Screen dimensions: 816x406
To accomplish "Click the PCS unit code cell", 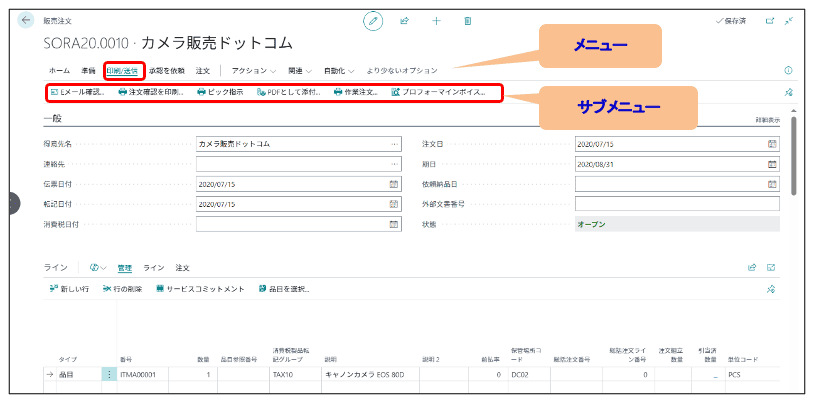I will tap(752, 374).
